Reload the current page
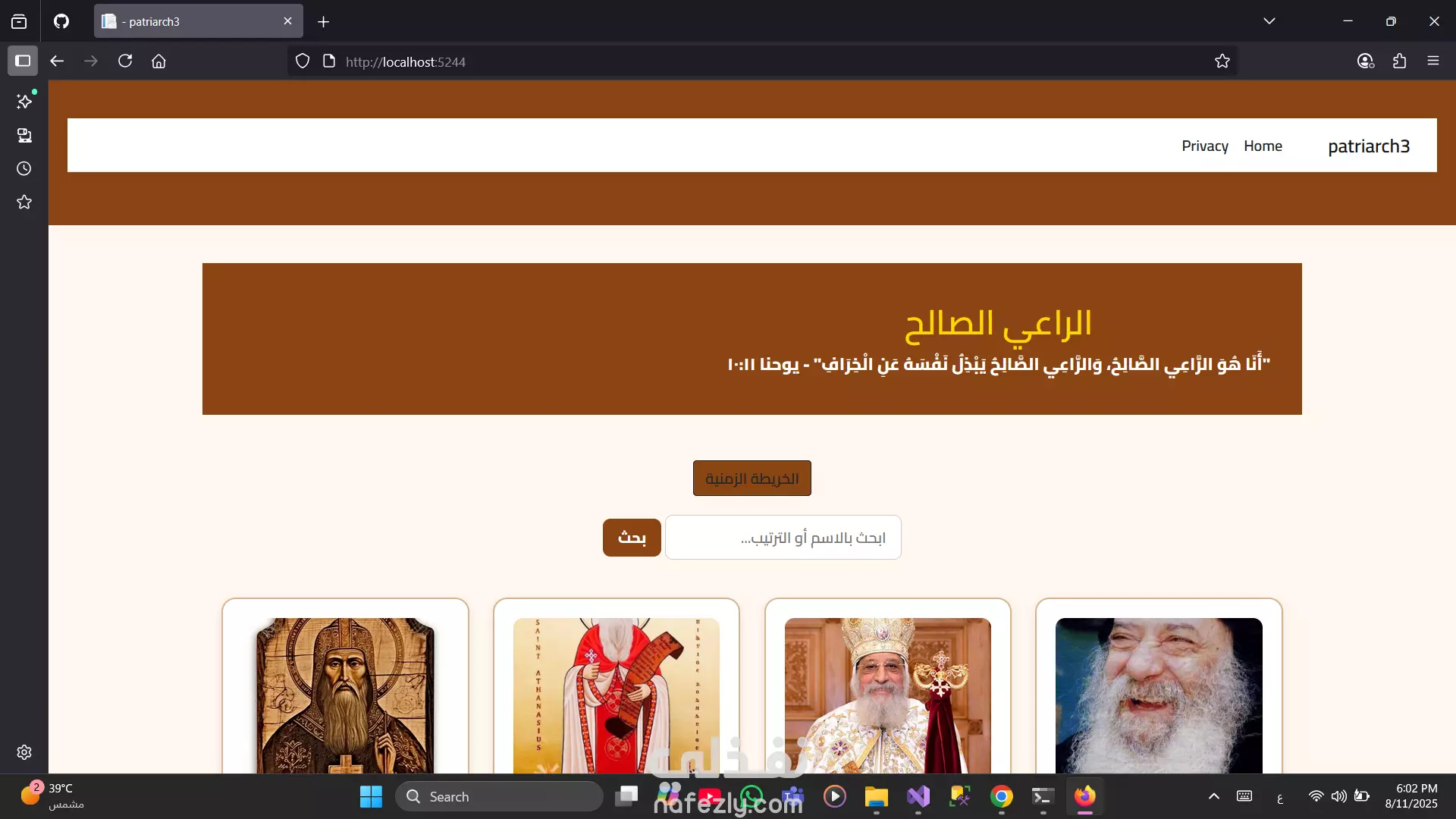This screenshot has height=819, width=1456. point(125,61)
